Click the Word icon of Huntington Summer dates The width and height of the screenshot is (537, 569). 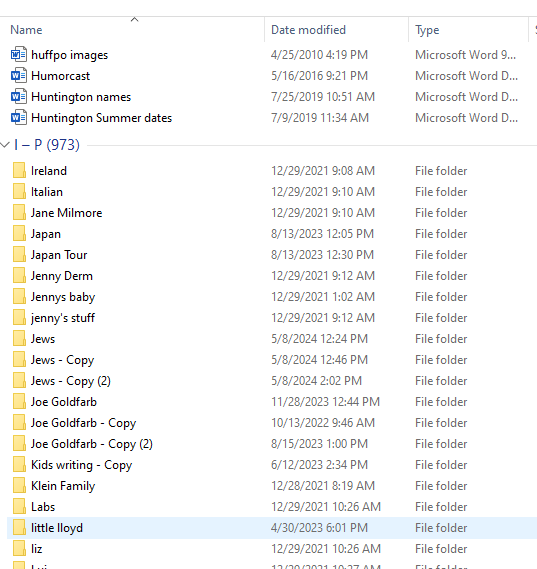pos(19,118)
